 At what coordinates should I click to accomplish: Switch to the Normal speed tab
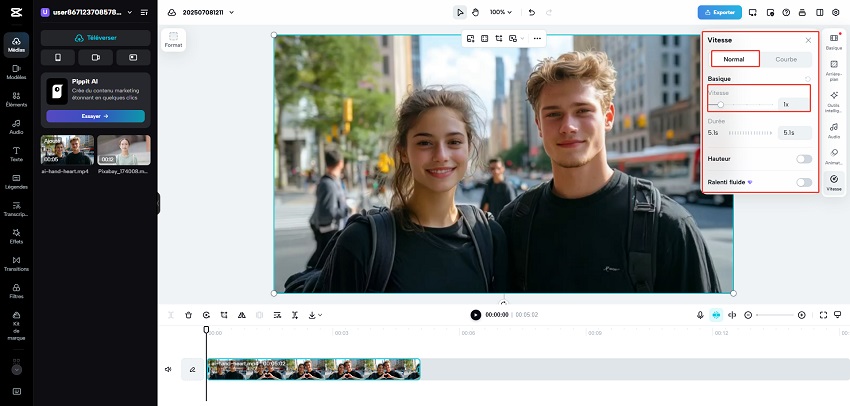click(735, 59)
